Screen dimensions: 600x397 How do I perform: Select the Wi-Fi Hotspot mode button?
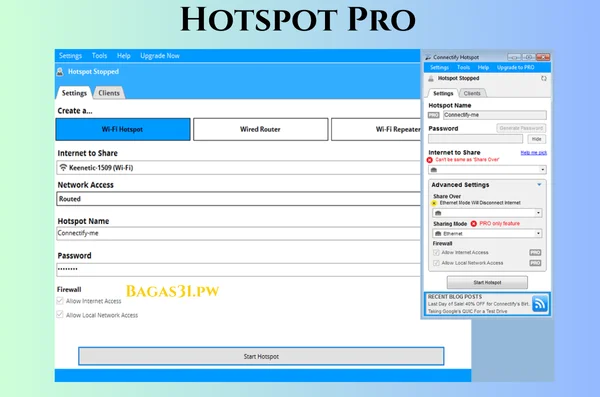click(x=123, y=129)
